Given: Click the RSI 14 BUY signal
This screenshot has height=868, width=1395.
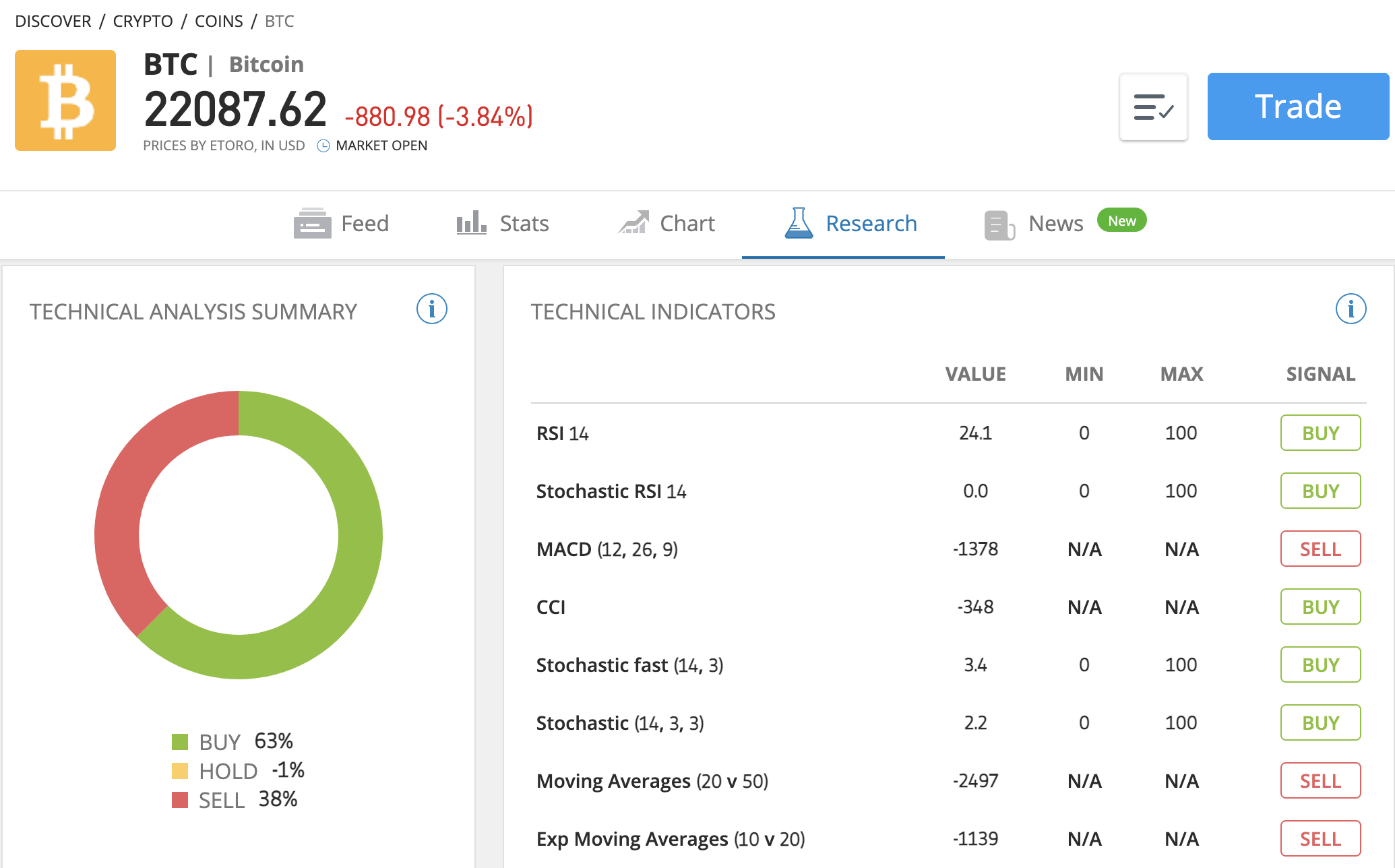Looking at the screenshot, I should 1320,433.
